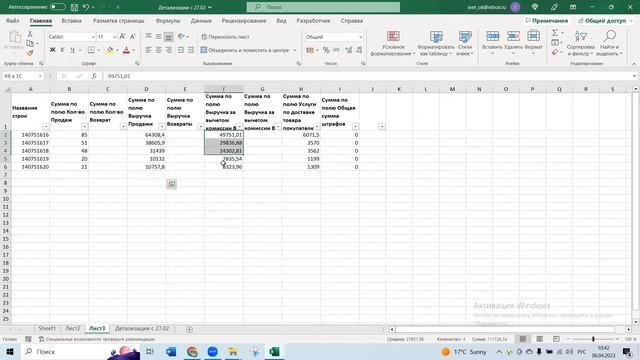The image size is (640, 360).
Task: Undo the last action
Action: pyautogui.click(x=86, y=7)
